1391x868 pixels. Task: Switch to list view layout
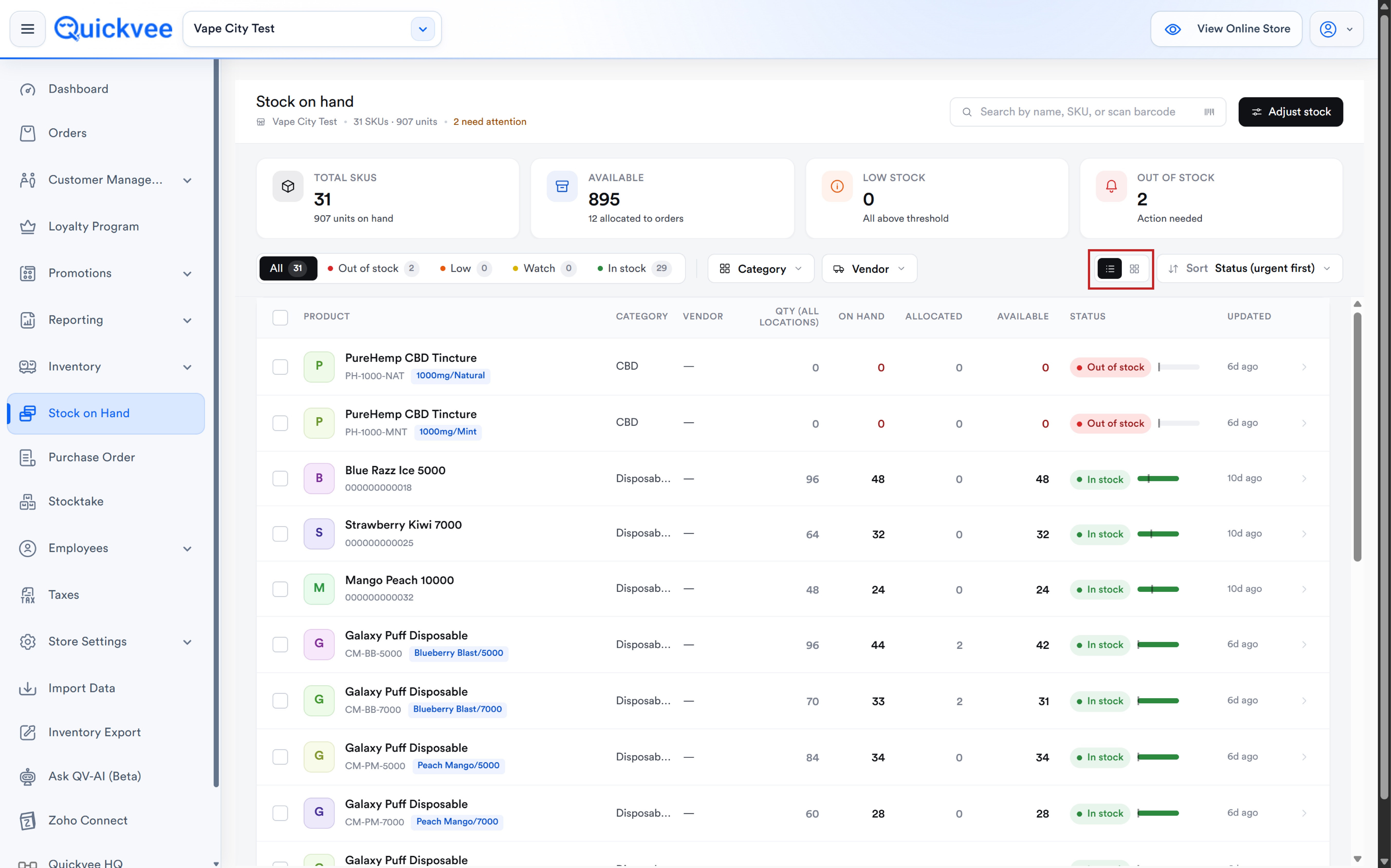1109,269
